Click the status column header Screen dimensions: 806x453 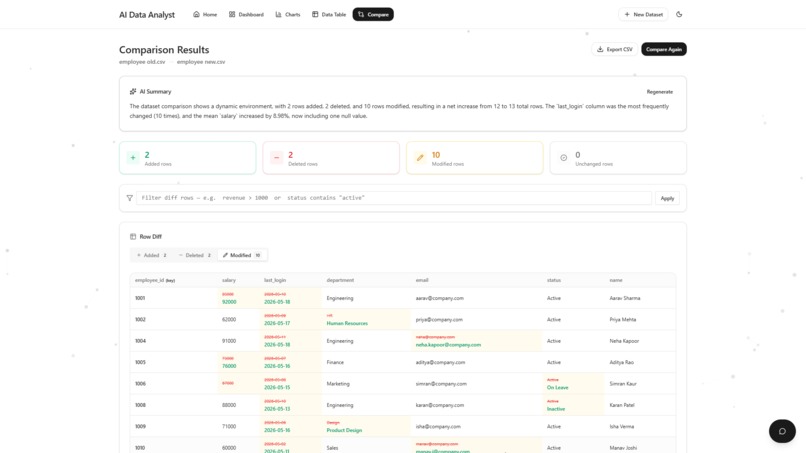click(x=554, y=280)
